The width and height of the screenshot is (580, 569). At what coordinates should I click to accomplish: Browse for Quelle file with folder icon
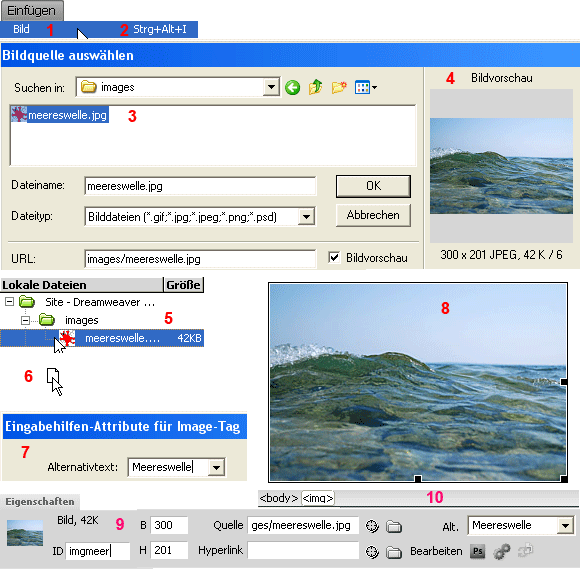point(394,526)
